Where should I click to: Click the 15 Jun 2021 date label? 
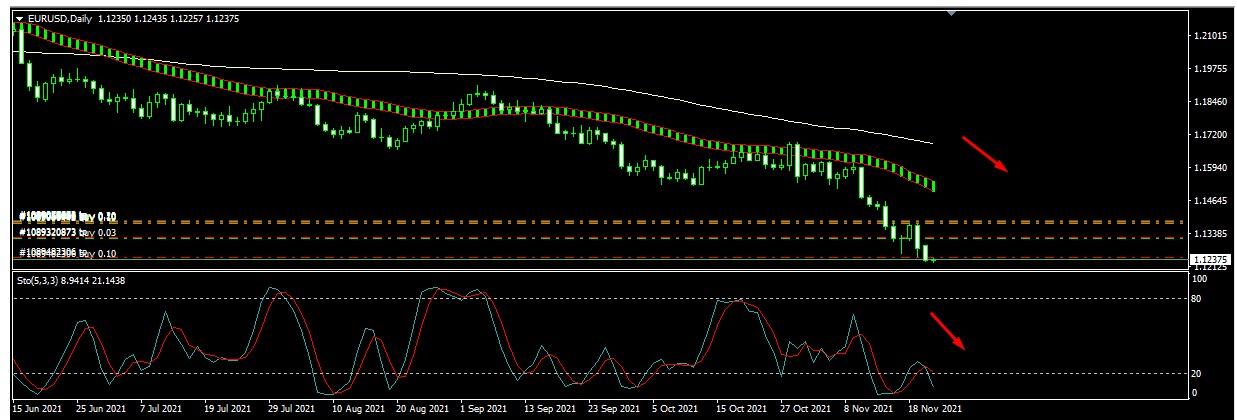point(39,409)
